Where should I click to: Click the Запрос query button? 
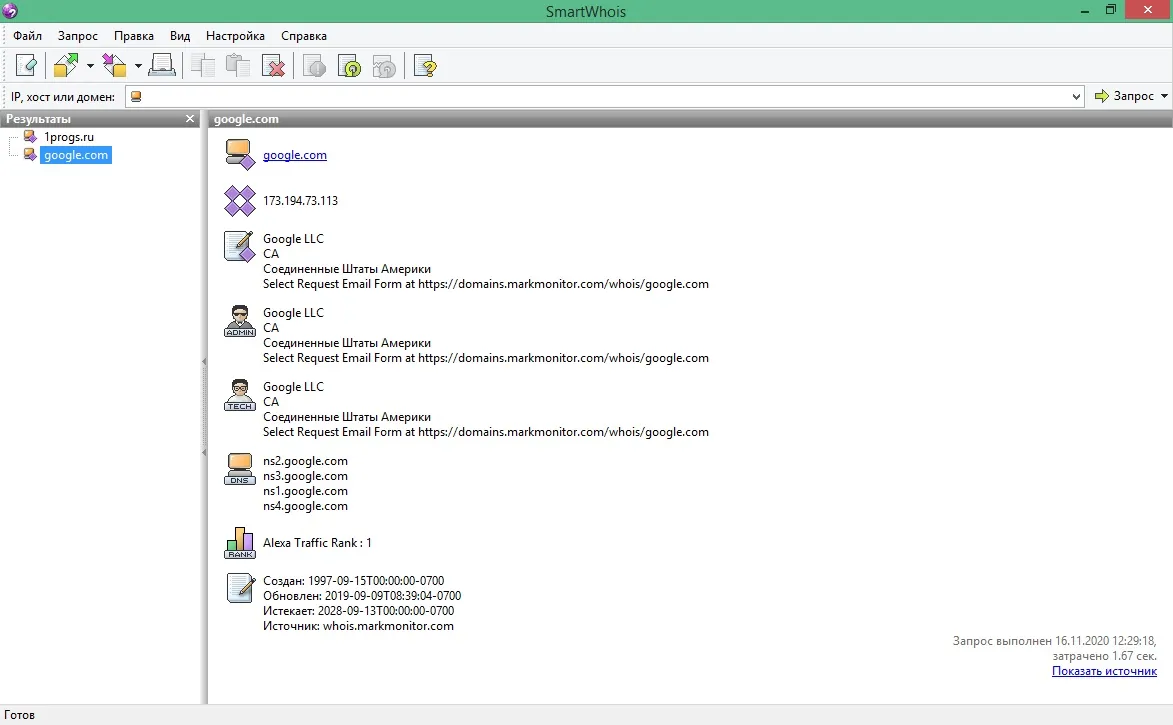click(1124, 96)
